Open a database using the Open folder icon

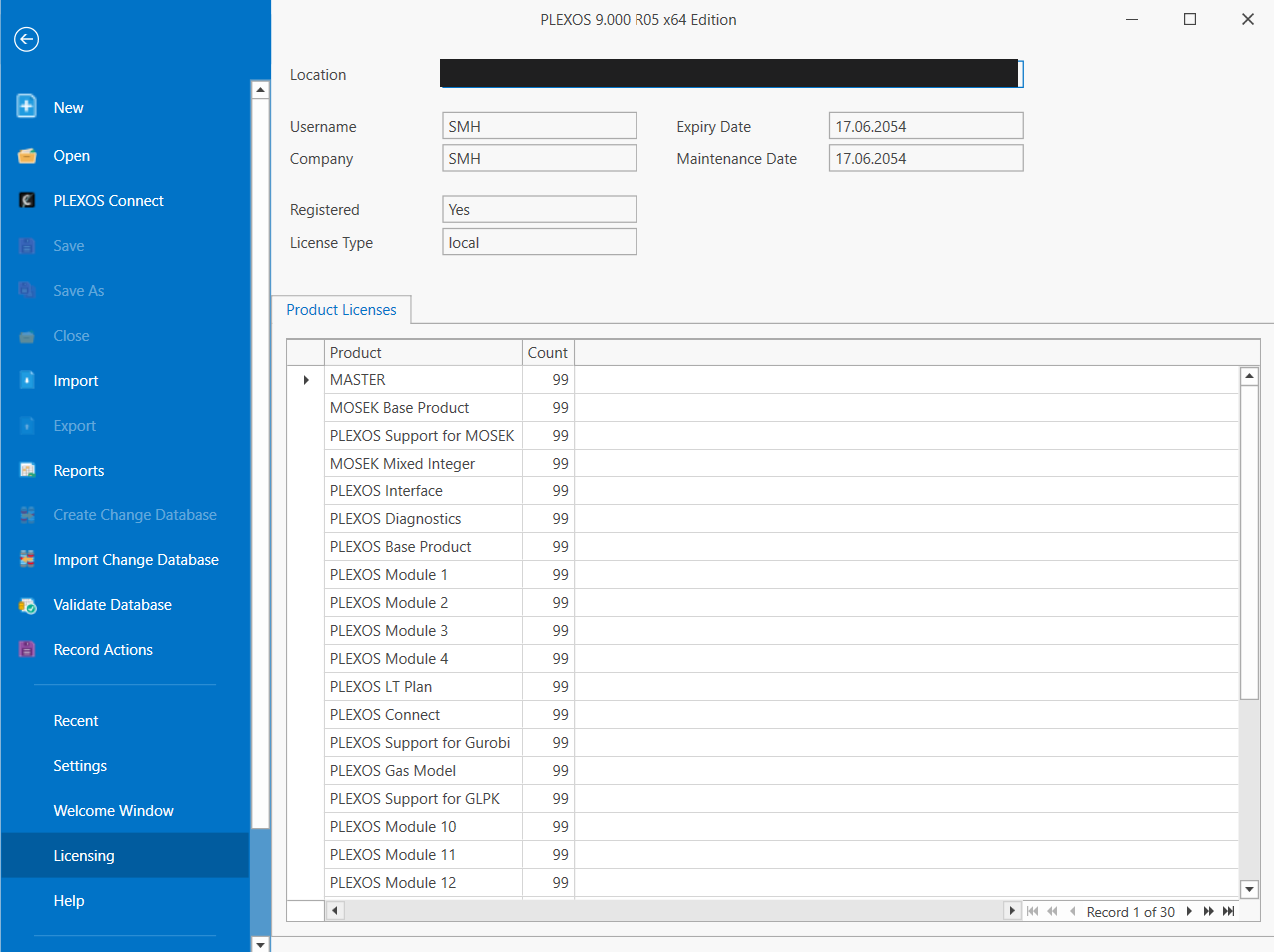coord(26,155)
